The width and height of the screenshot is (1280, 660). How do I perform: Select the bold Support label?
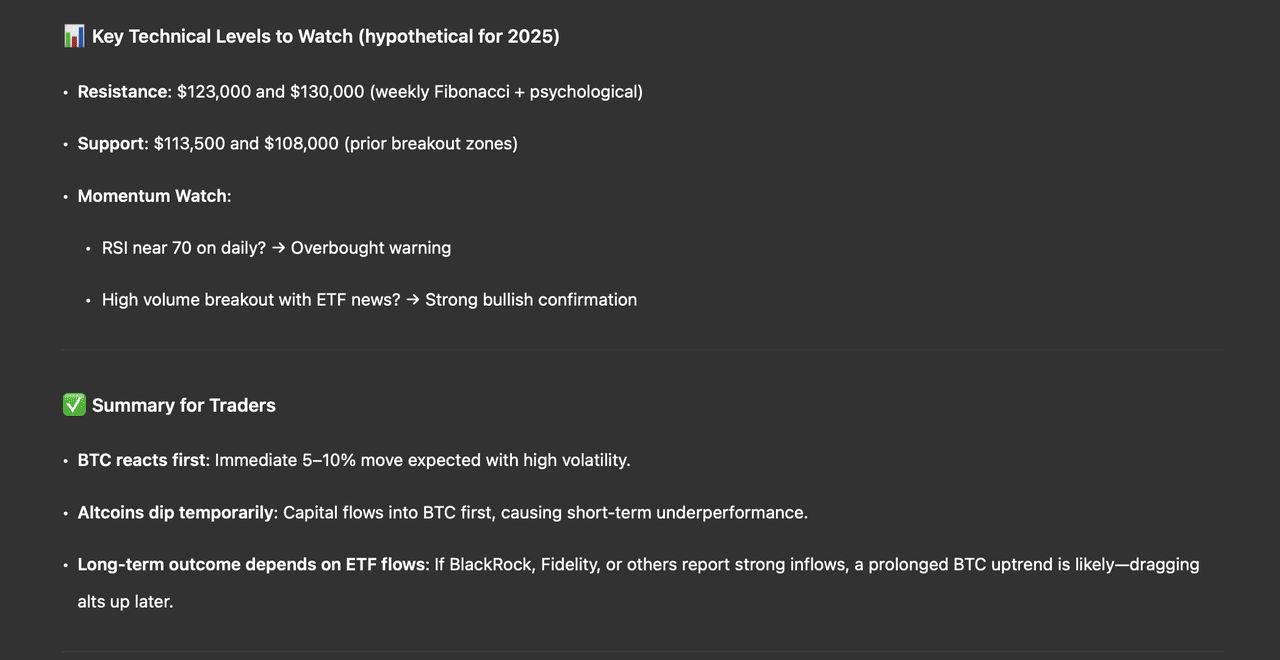(x=111, y=144)
